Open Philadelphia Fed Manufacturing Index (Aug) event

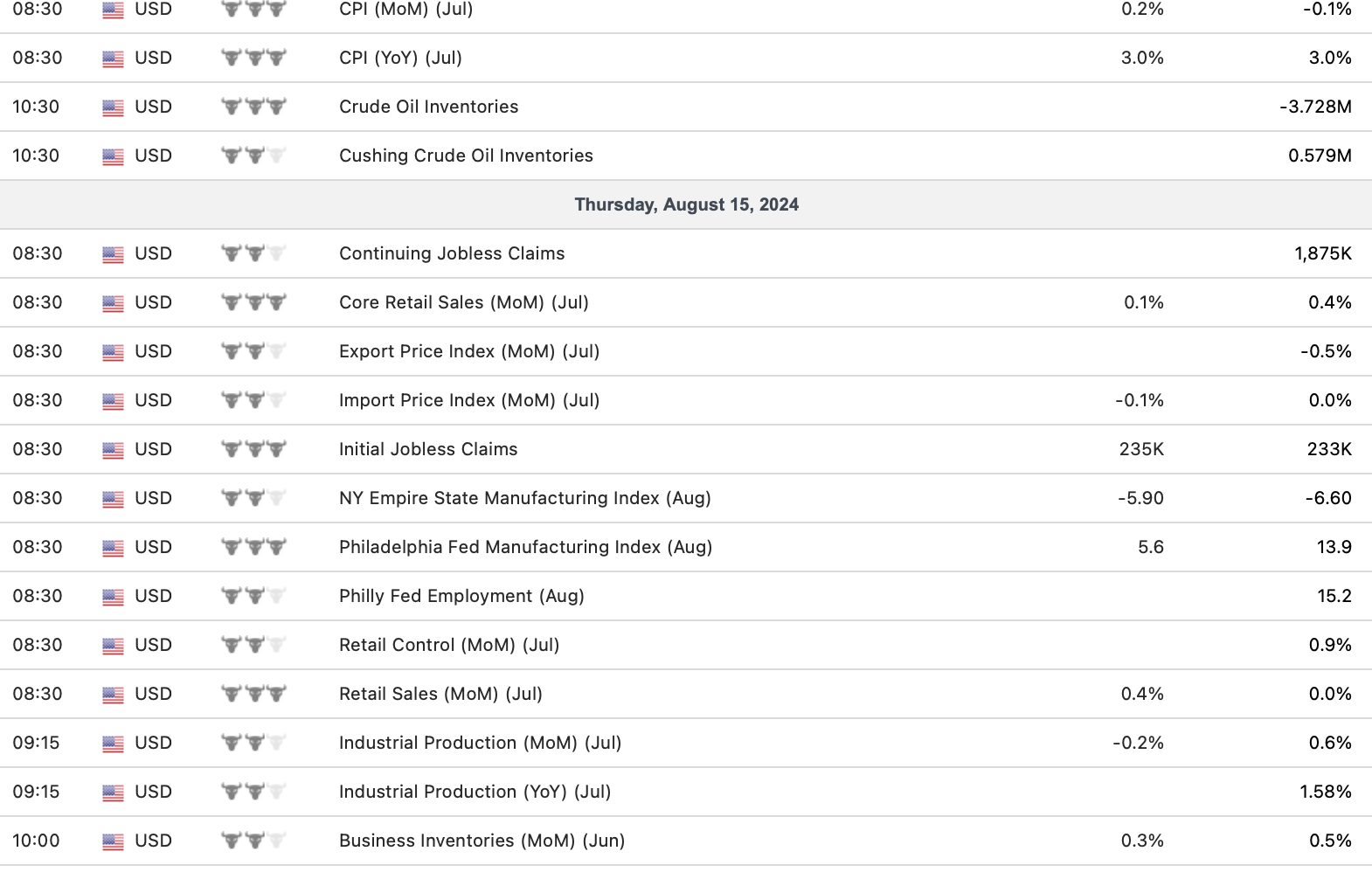[525, 547]
